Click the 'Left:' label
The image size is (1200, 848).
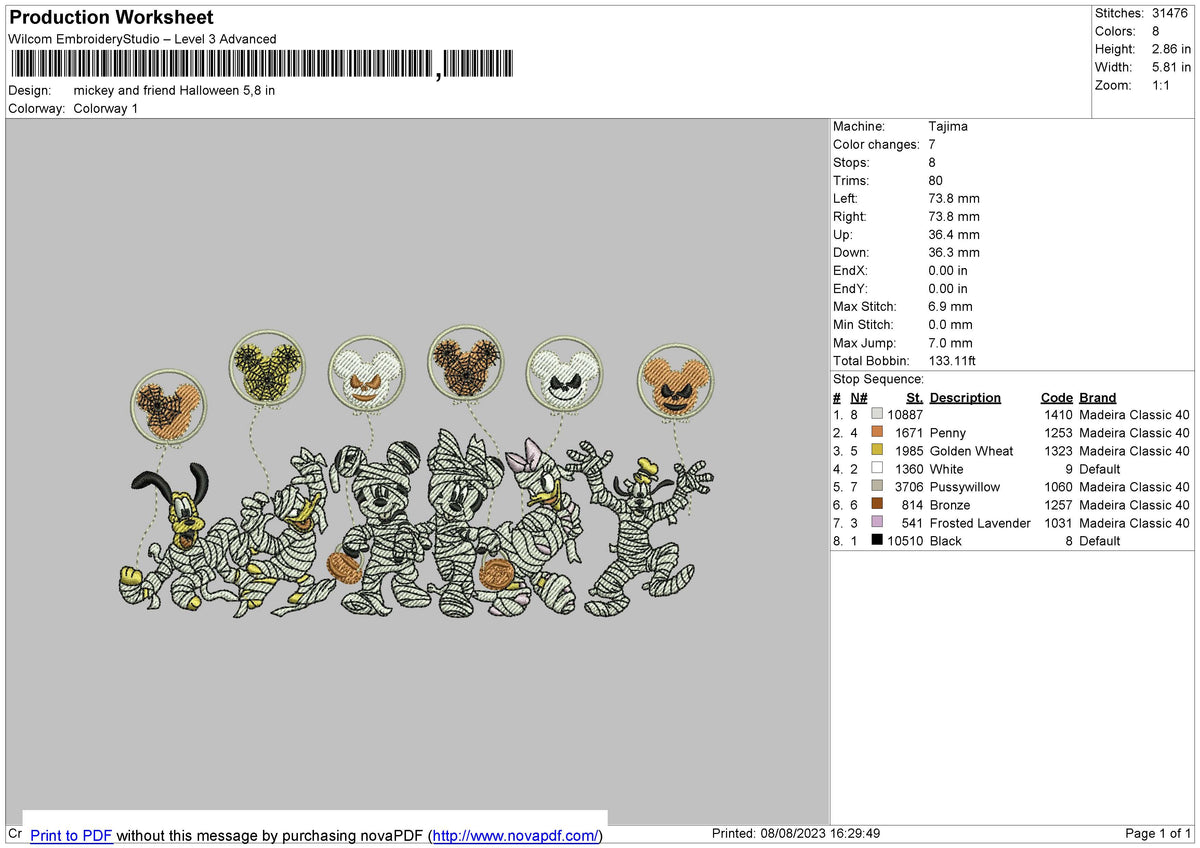(x=845, y=198)
